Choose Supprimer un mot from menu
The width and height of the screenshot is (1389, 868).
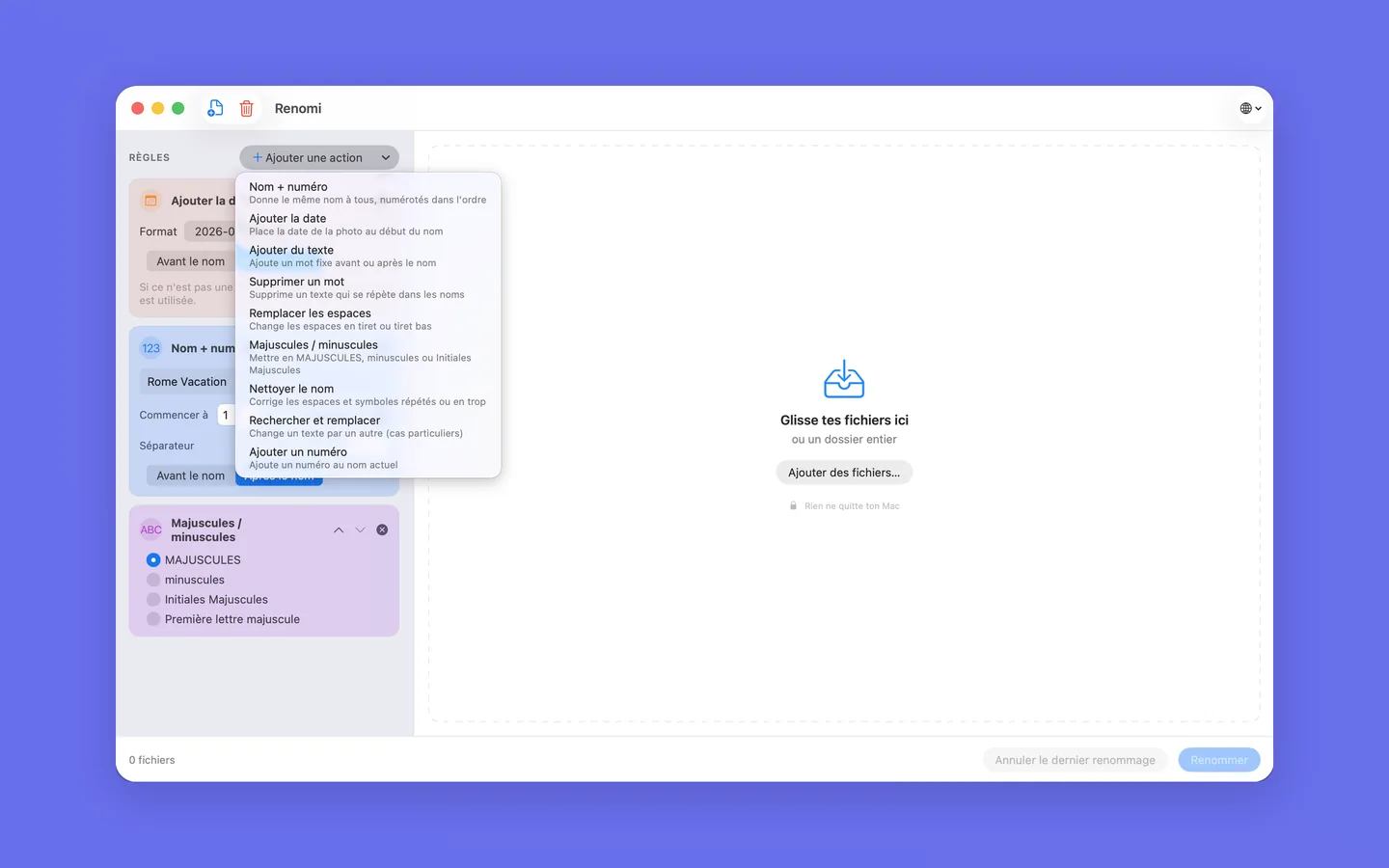pos(368,287)
